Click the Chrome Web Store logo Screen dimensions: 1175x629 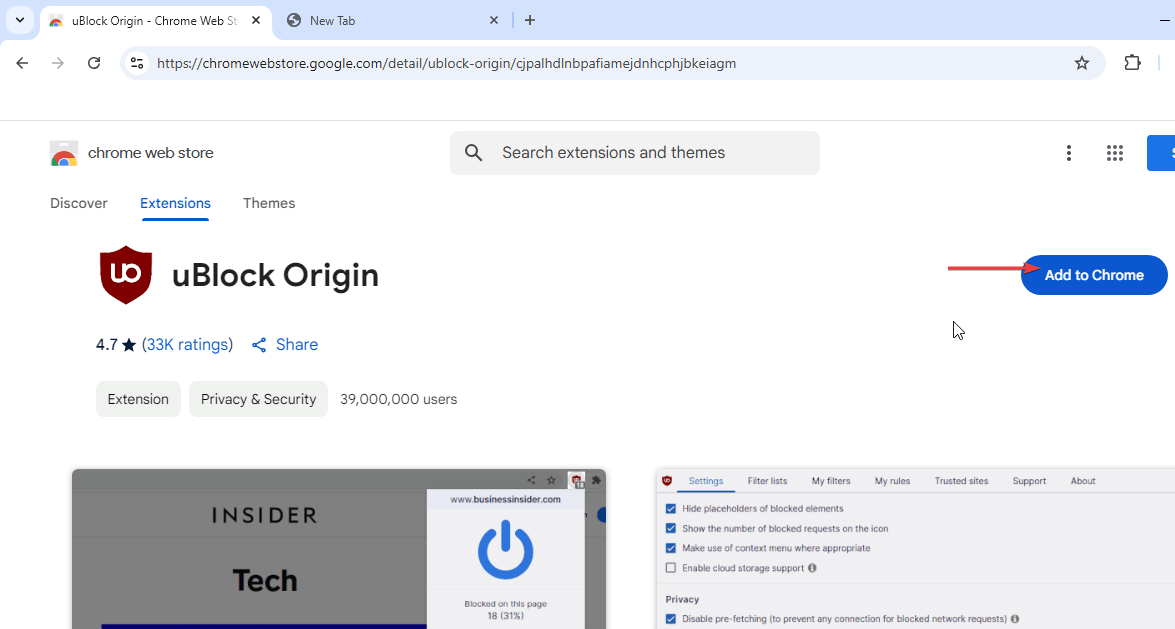64,153
